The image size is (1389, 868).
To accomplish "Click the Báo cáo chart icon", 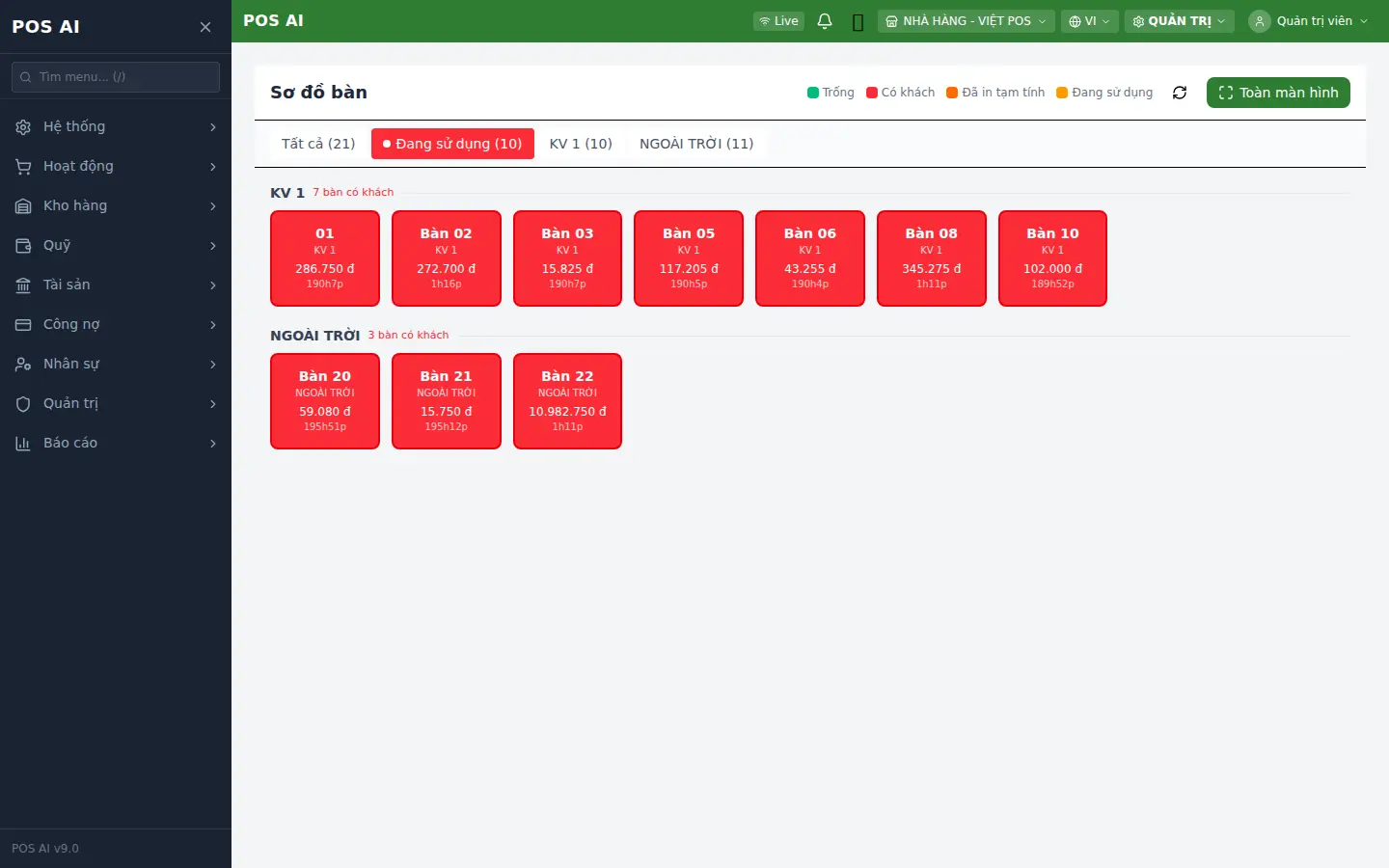I will (23, 444).
